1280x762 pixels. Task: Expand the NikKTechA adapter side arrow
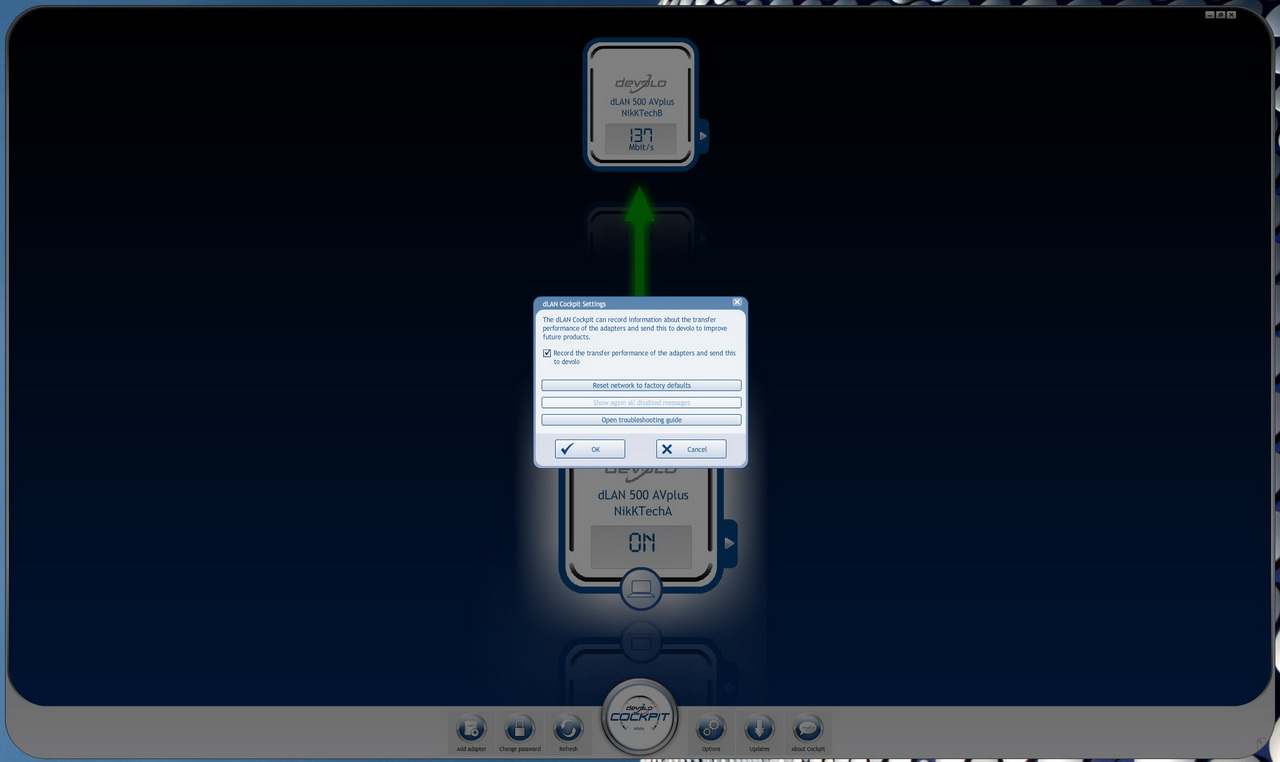pos(730,543)
